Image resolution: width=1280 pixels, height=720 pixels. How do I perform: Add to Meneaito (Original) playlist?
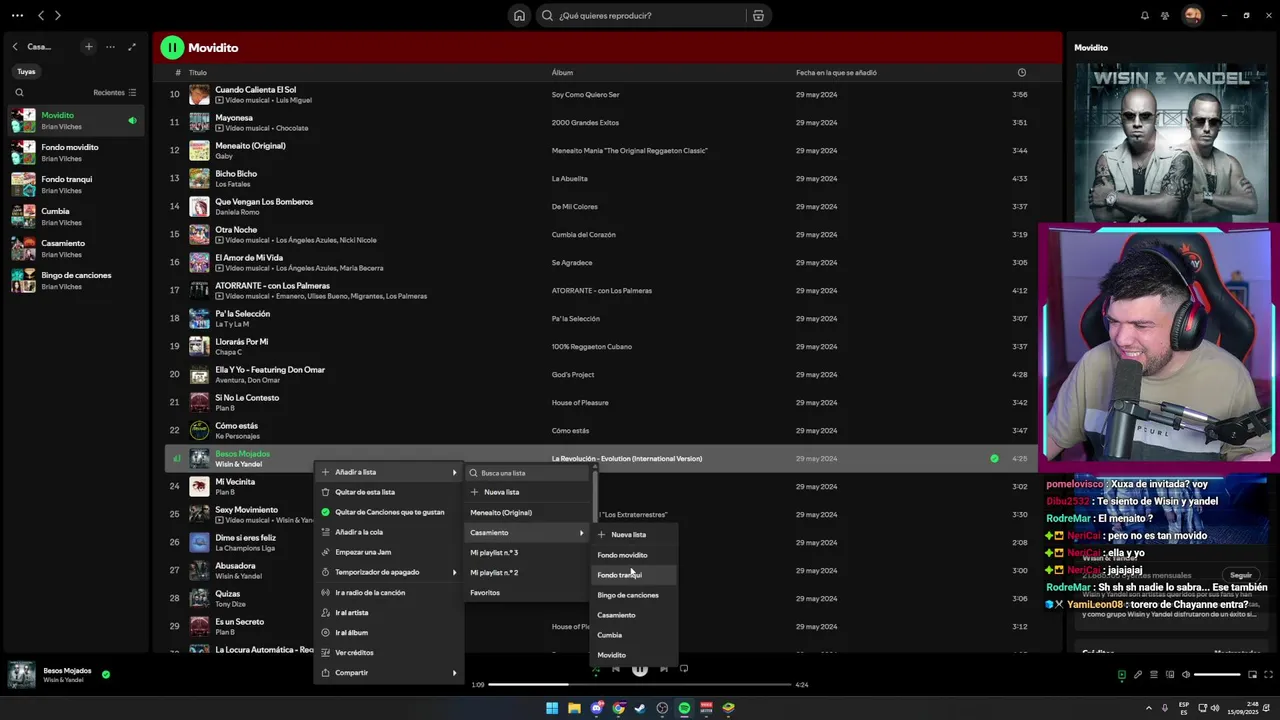[528, 512]
